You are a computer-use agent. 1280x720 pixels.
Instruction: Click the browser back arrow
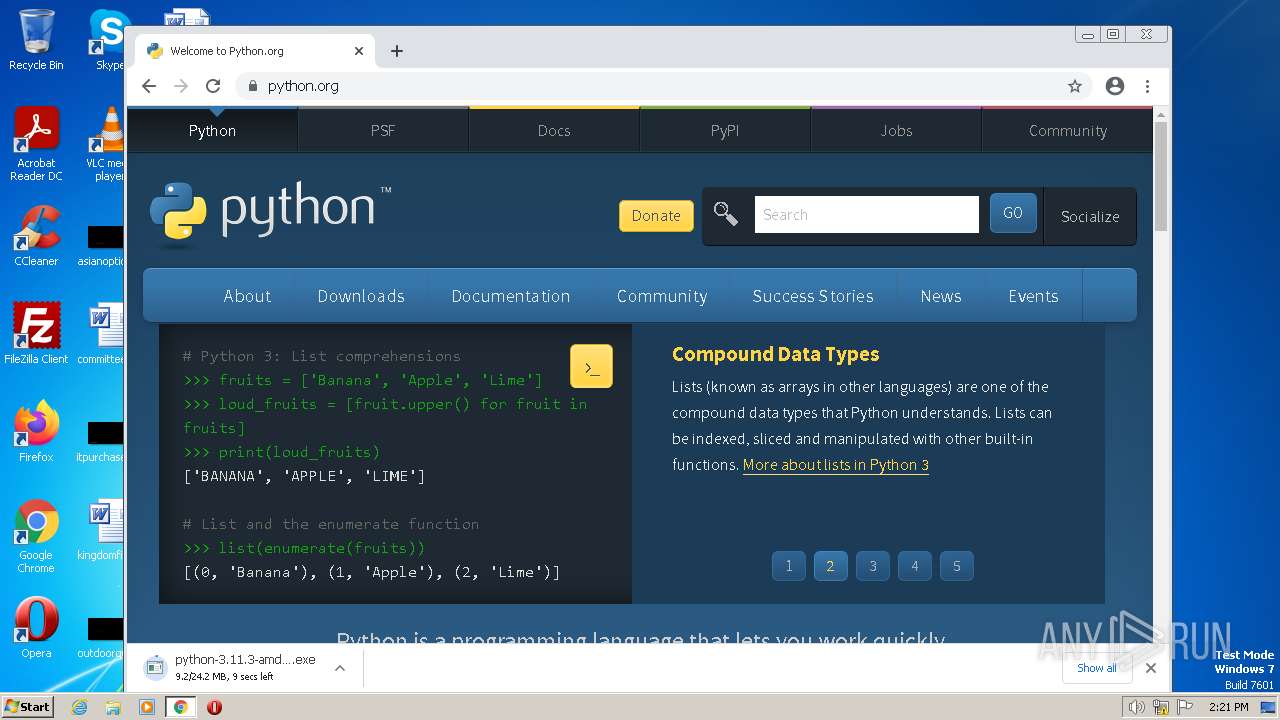[x=149, y=86]
